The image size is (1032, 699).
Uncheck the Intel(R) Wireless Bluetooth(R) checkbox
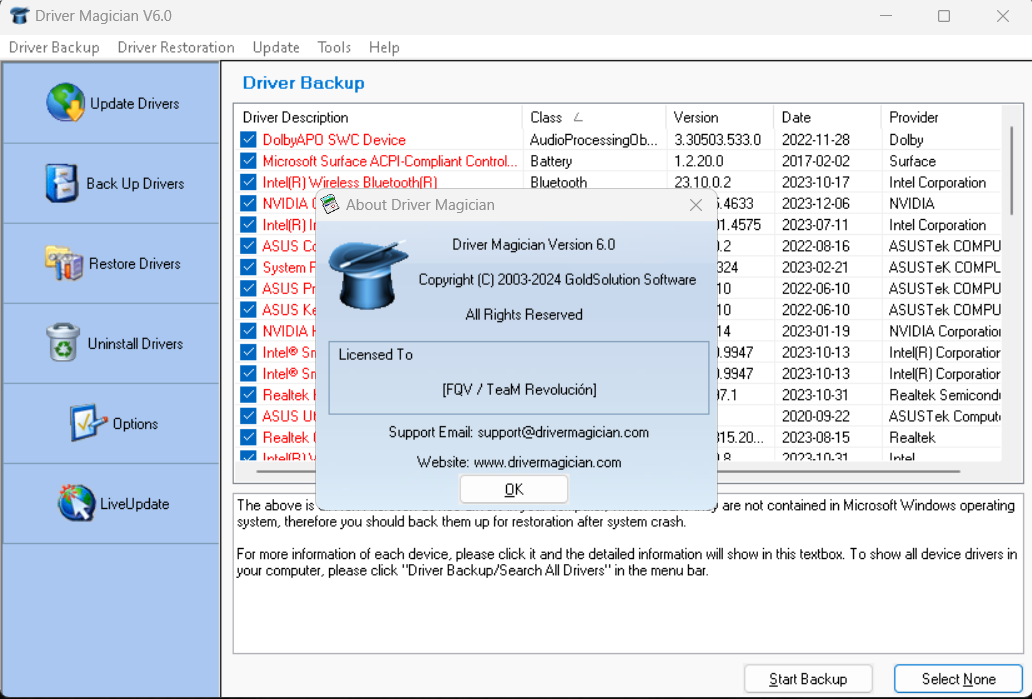248,182
